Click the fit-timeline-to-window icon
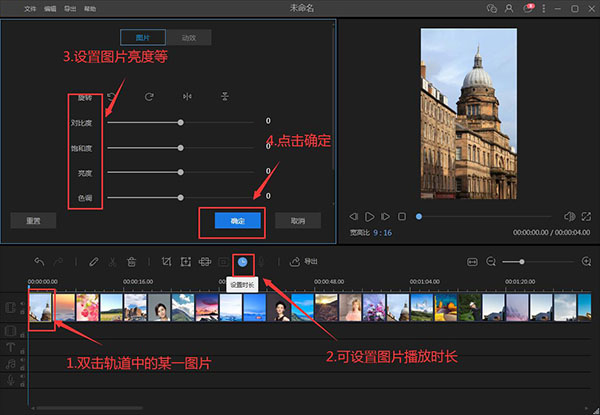This screenshot has width=600, height=415. 473,262
